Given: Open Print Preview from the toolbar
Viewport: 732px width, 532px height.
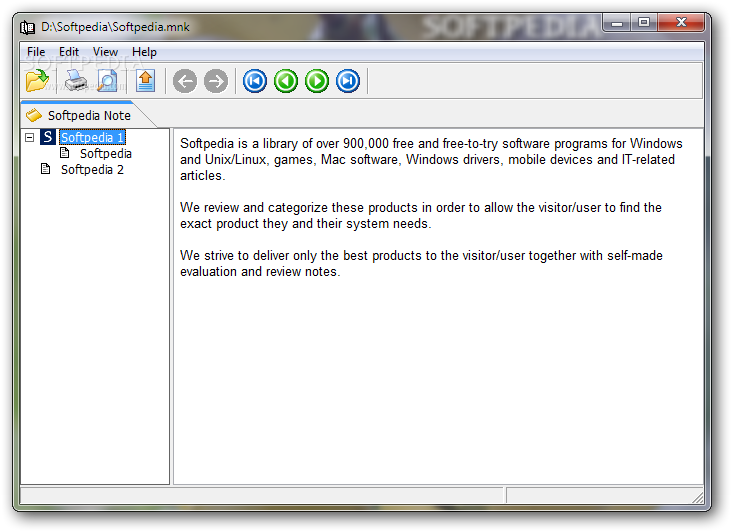Looking at the screenshot, I should coord(107,81).
